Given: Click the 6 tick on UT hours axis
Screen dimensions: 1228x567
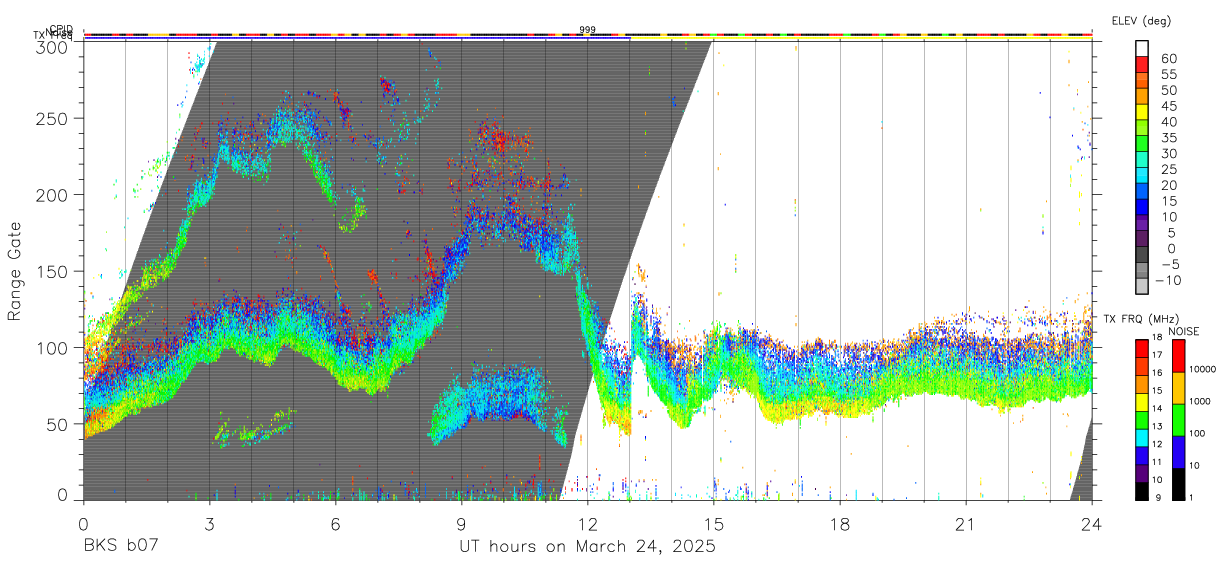Looking at the screenshot, I should click(336, 524).
